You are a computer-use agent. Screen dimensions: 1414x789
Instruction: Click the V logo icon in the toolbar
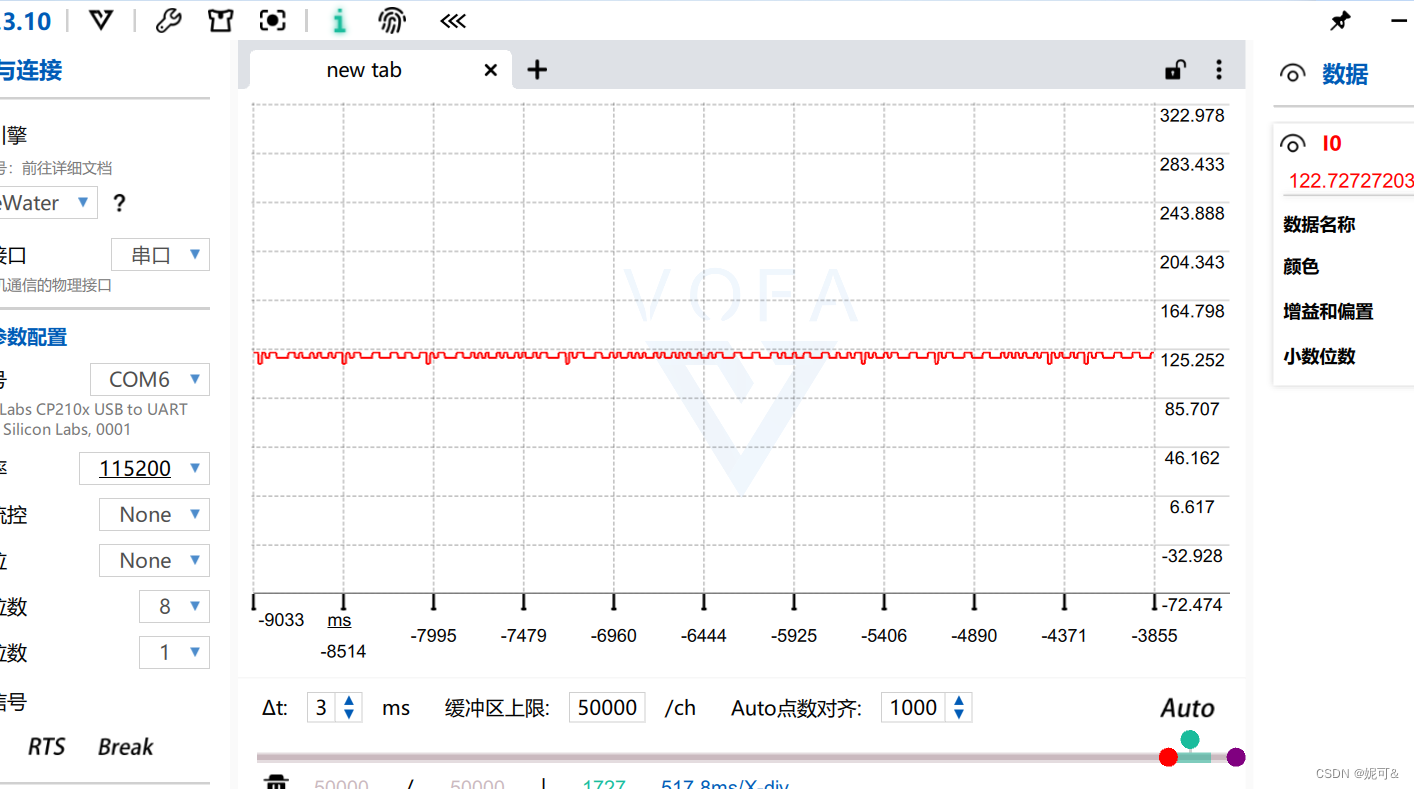(100, 20)
